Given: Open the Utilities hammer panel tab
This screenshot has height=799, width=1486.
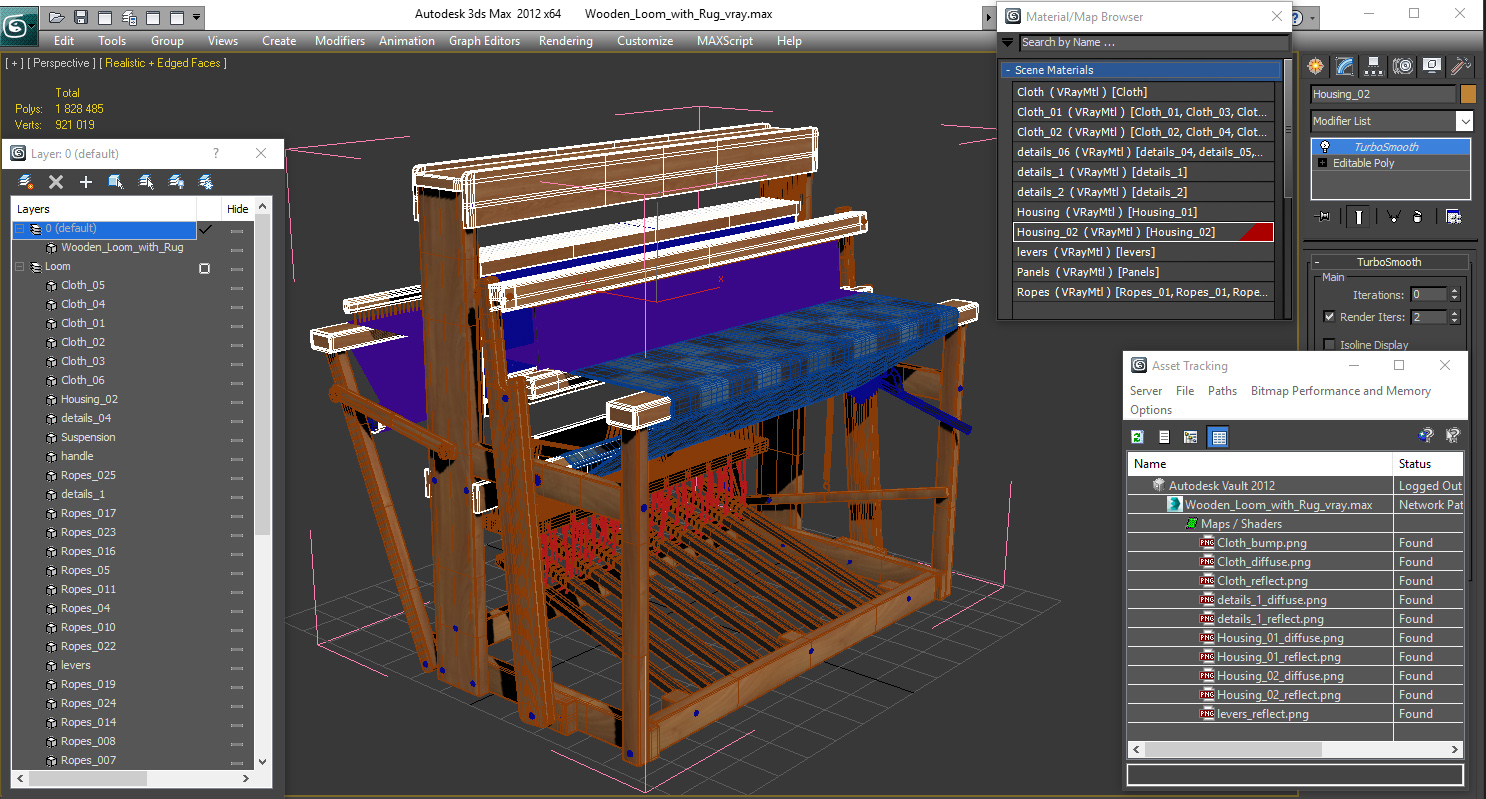Looking at the screenshot, I should 1461,66.
